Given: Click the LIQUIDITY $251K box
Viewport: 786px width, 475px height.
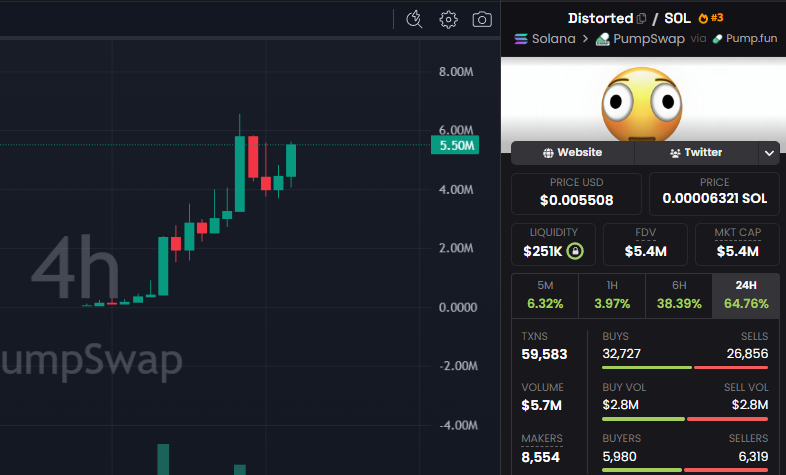Looking at the screenshot, I should (553, 245).
